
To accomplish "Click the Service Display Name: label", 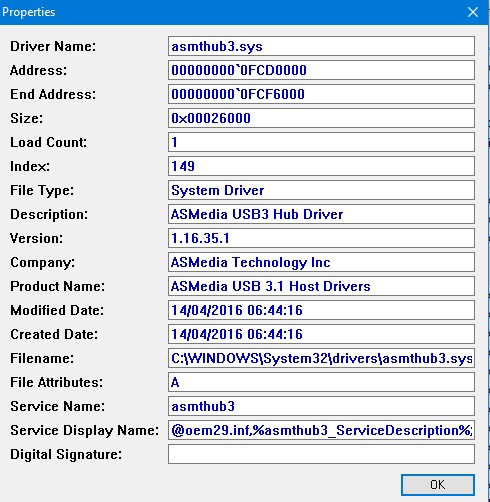I will 85,431.
